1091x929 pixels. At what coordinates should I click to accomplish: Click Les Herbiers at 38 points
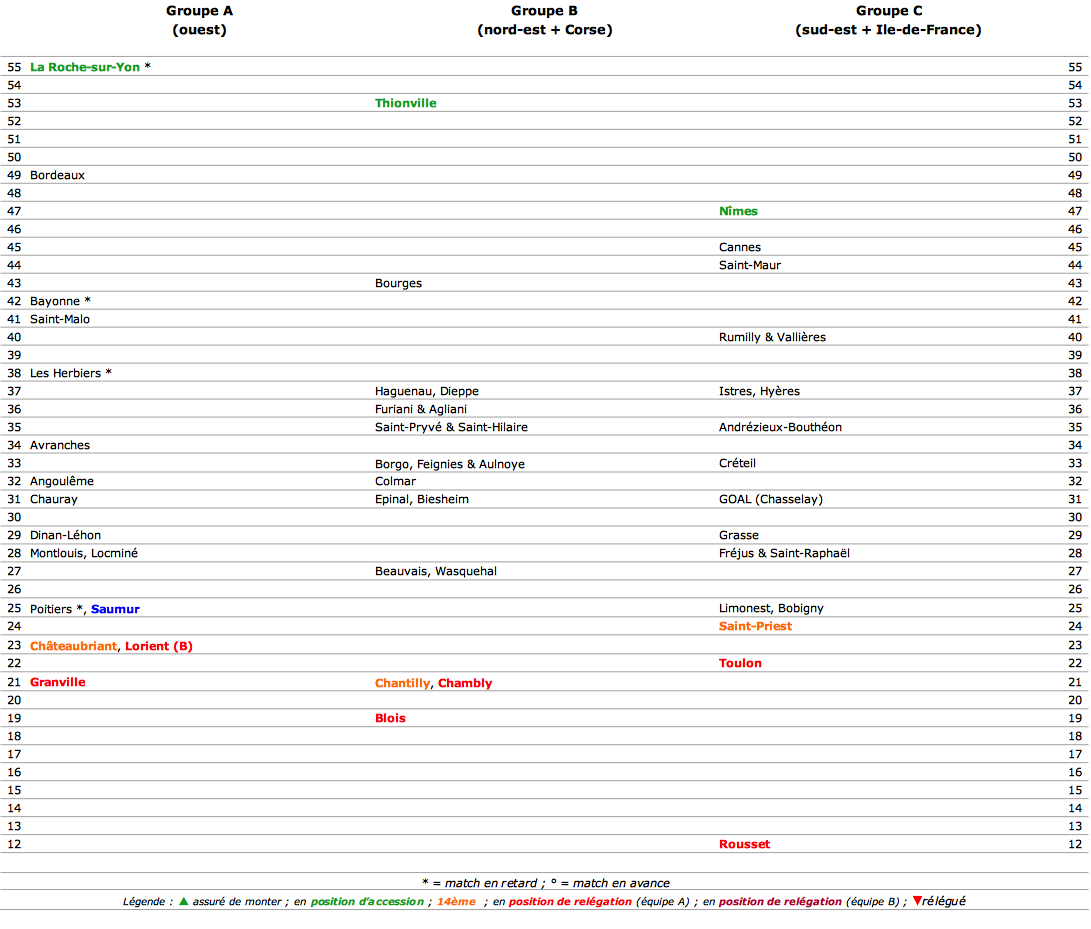(x=65, y=373)
